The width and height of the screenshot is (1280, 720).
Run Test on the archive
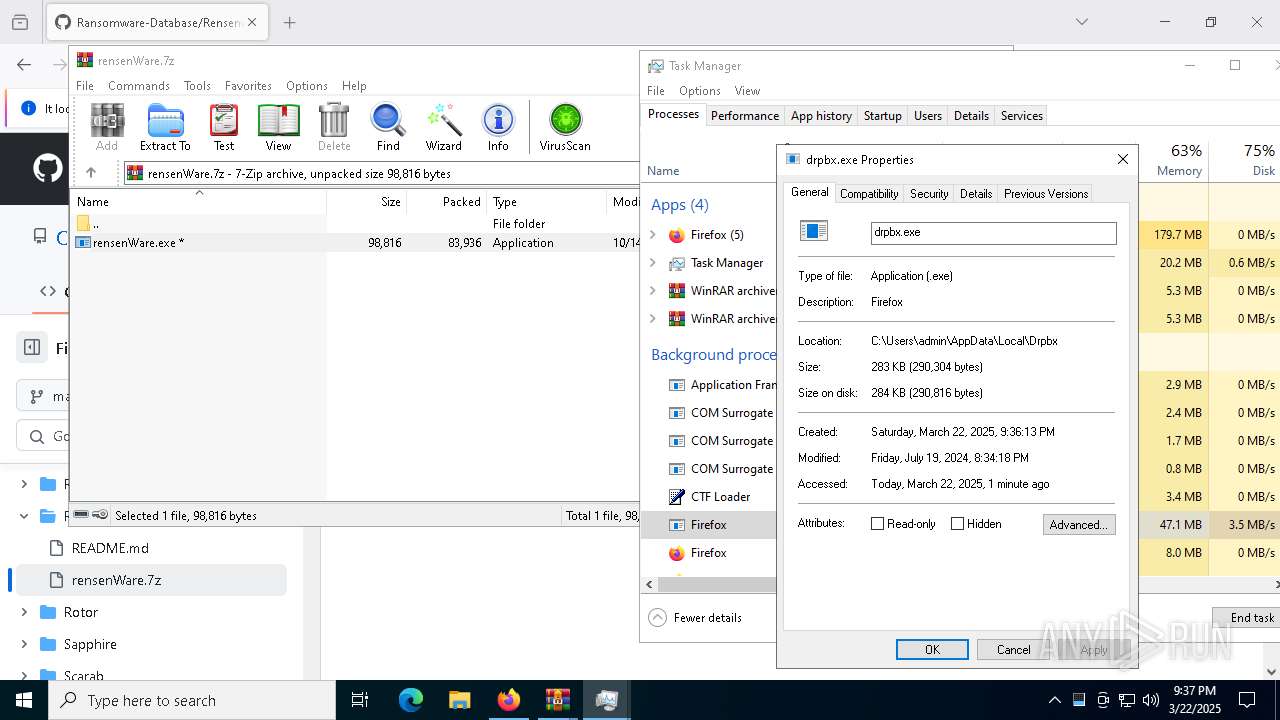[x=224, y=127]
